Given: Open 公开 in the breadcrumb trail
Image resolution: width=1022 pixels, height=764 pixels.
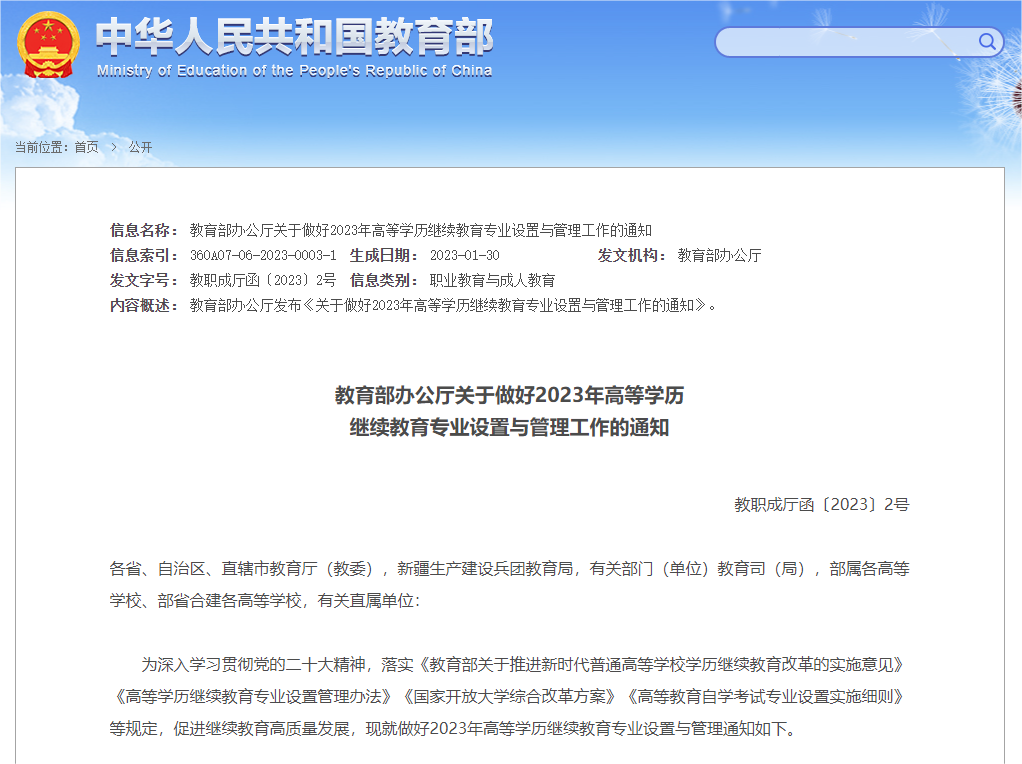Looking at the screenshot, I should (x=140, y=147).
